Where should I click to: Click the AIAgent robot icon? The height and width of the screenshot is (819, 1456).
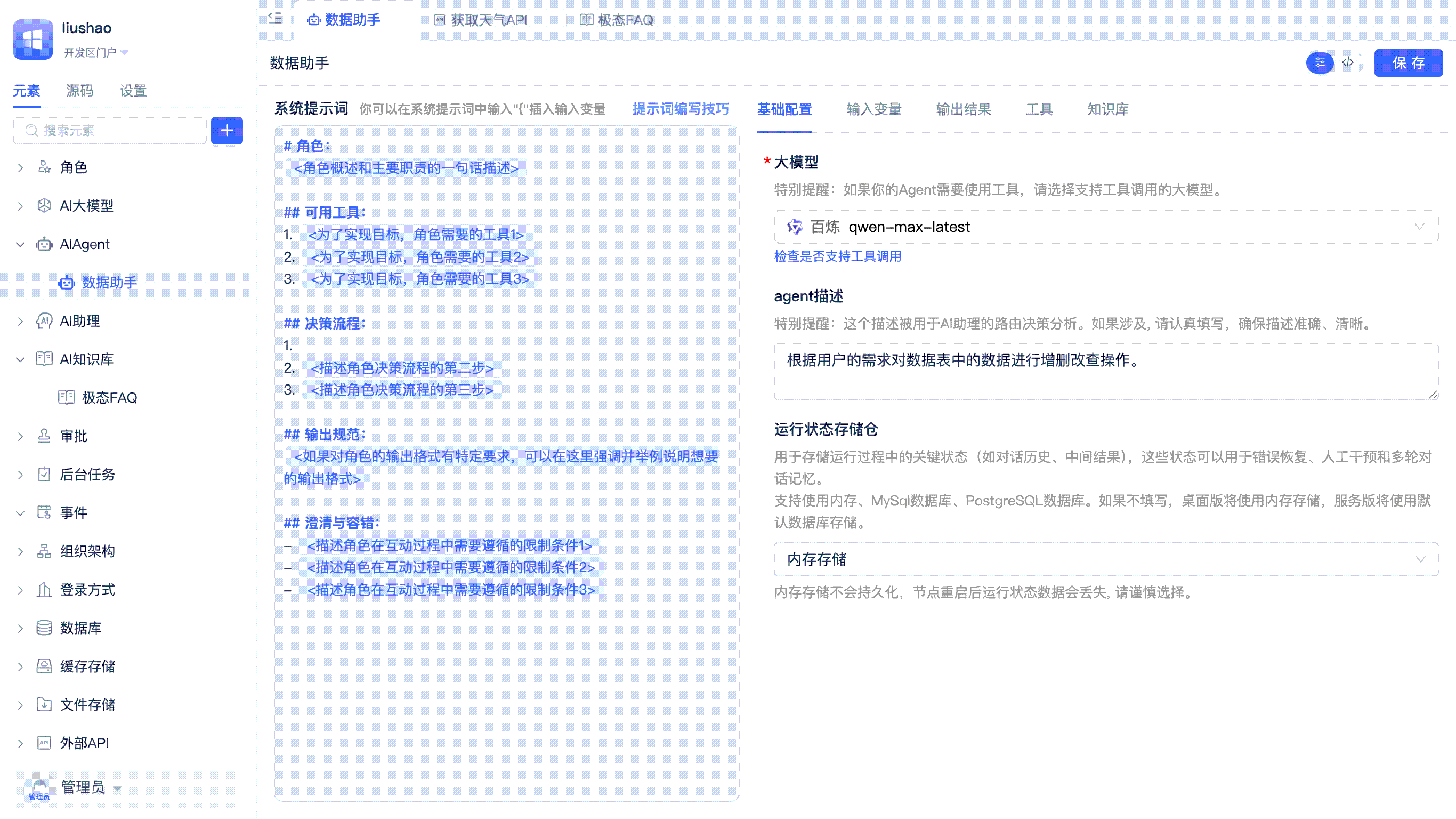coord(44,244)
